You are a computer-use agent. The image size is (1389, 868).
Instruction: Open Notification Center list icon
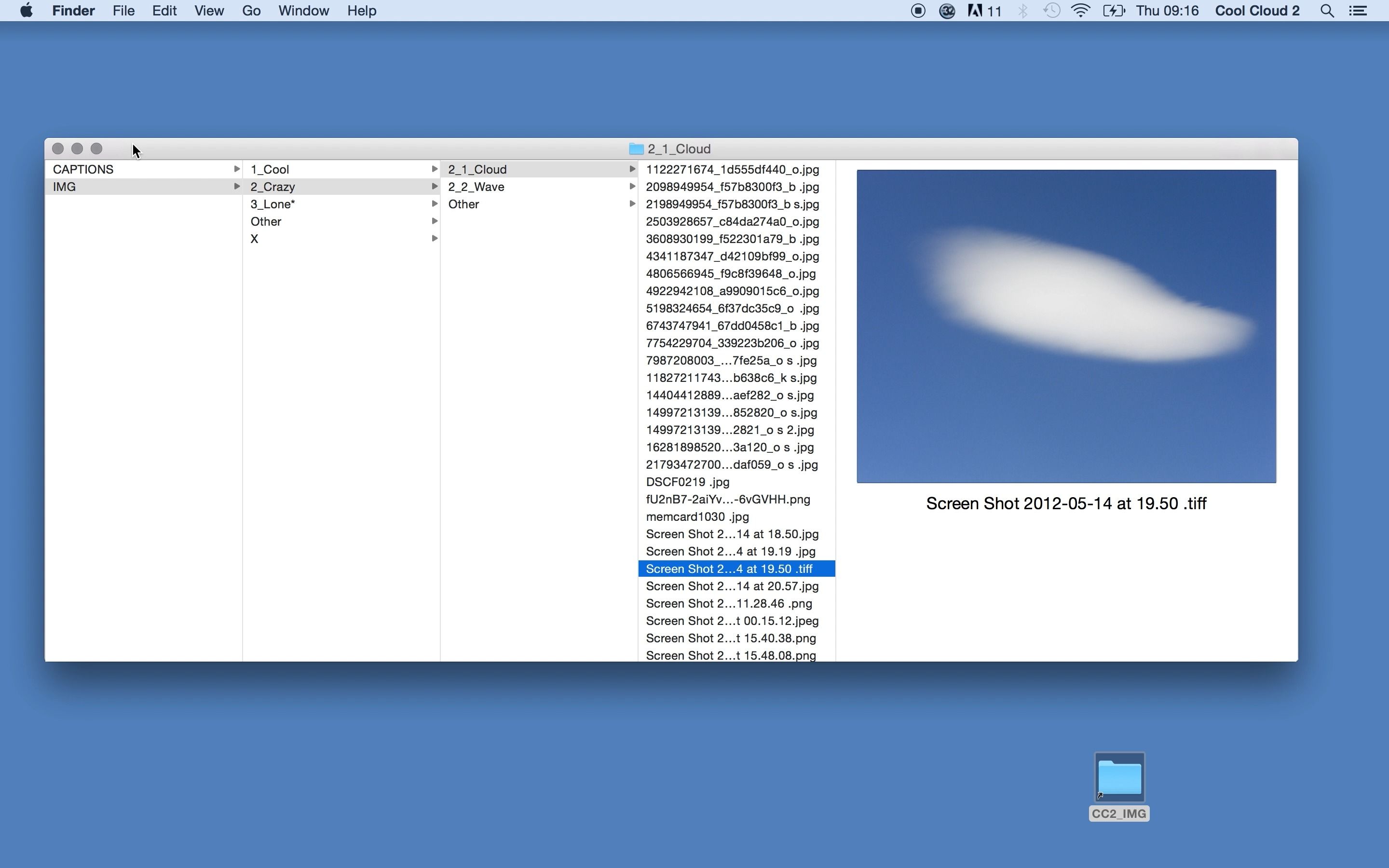[1358, 11]
